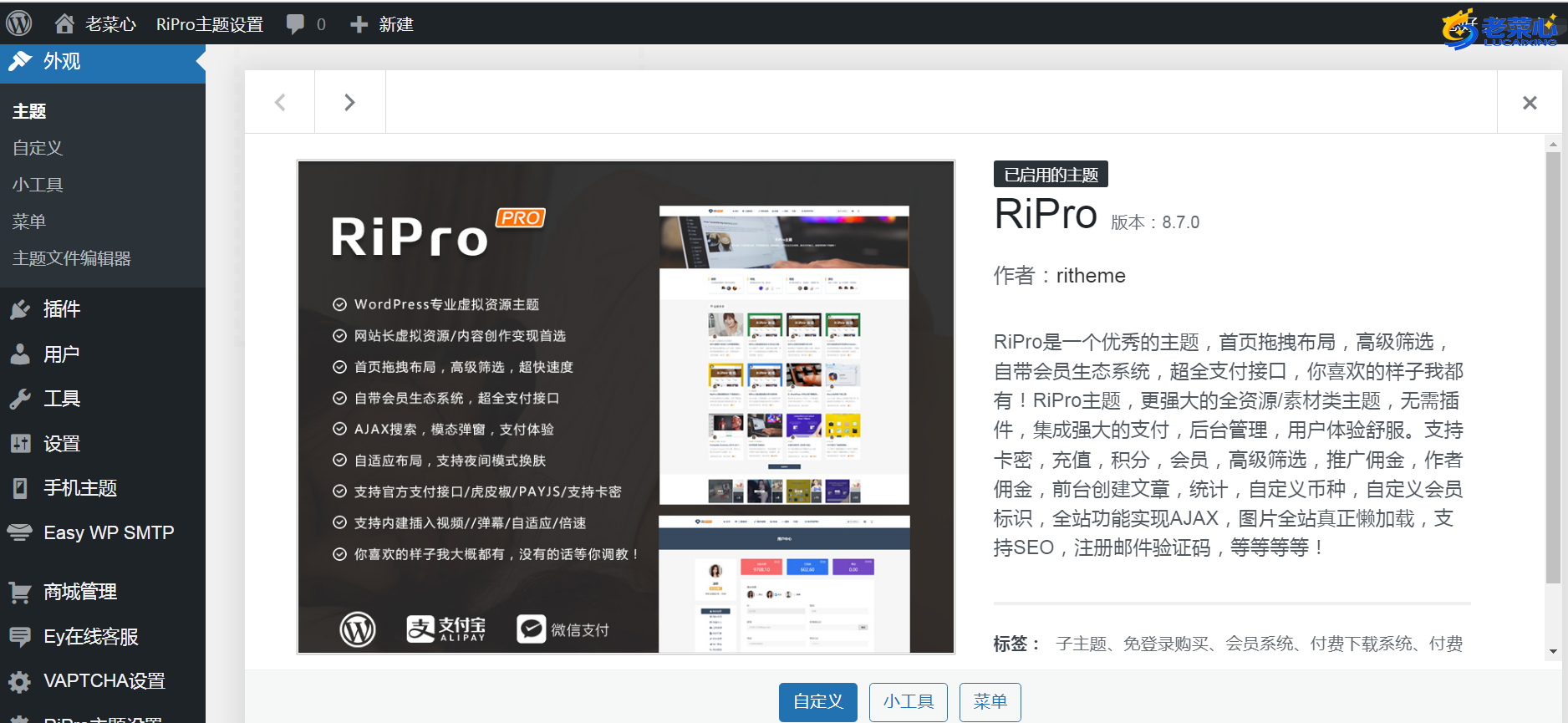
Task: Open RiPro主题设置 in the admin bar
Action: click(210, 24)
